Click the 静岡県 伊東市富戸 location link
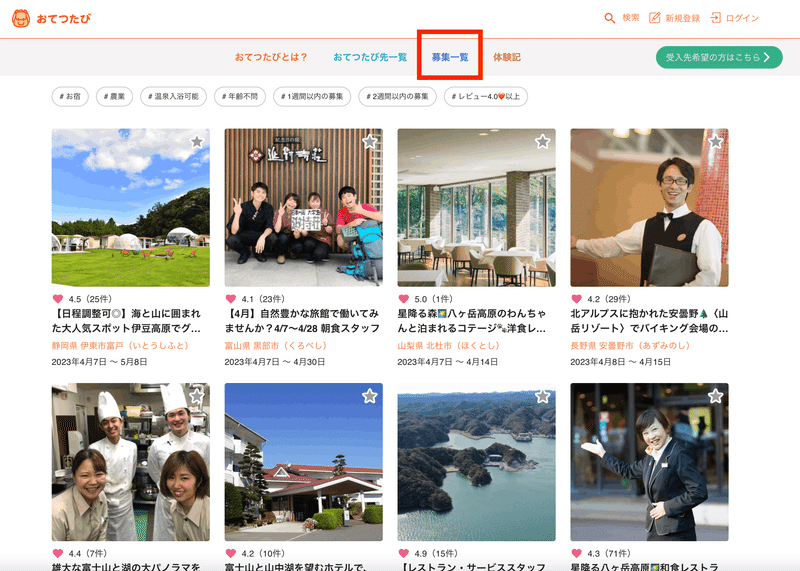This screenshot has width=800, height=571. [120, 345]
